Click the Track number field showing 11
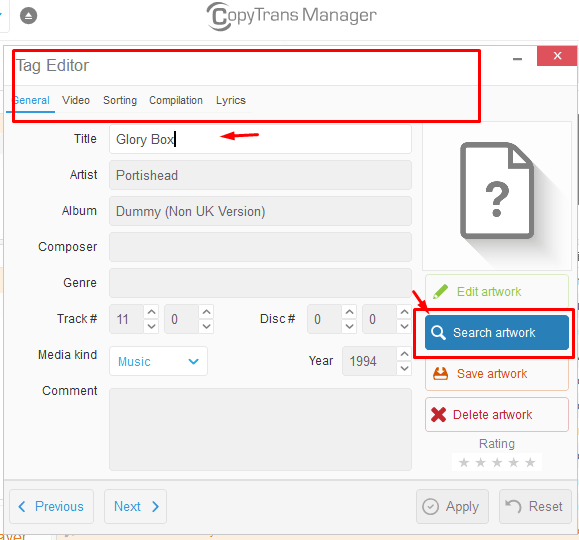The image size is (579, 540). (x=127, y=319)
